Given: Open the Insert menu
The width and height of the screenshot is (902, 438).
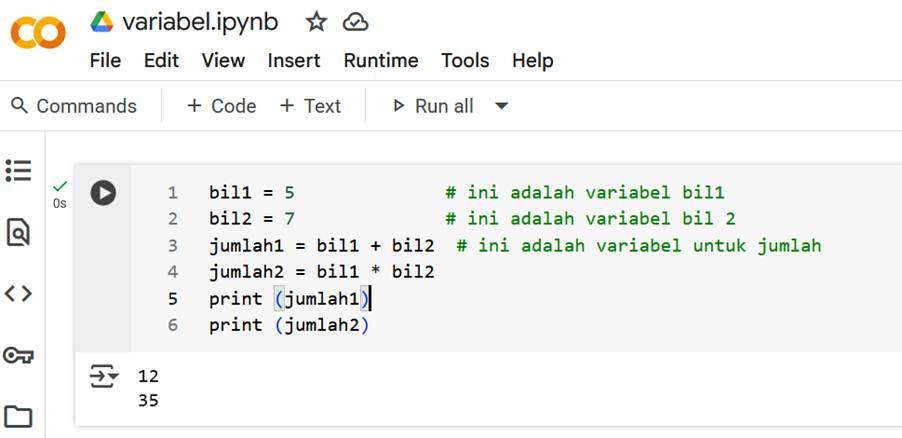Looking at the screenshot, I should tap(294, 60).
